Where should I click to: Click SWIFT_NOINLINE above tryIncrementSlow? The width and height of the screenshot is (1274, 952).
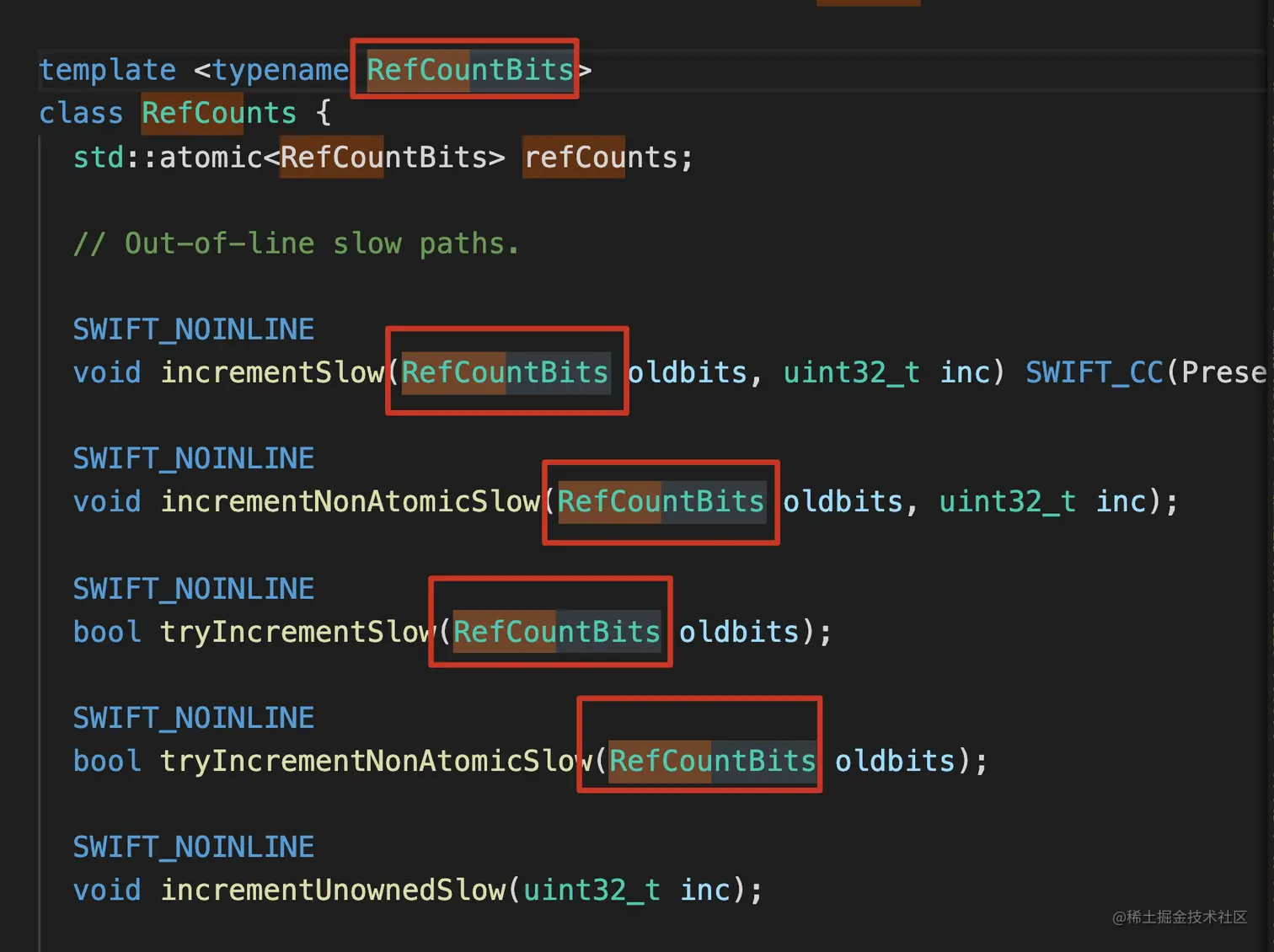(x=194, y=589)
